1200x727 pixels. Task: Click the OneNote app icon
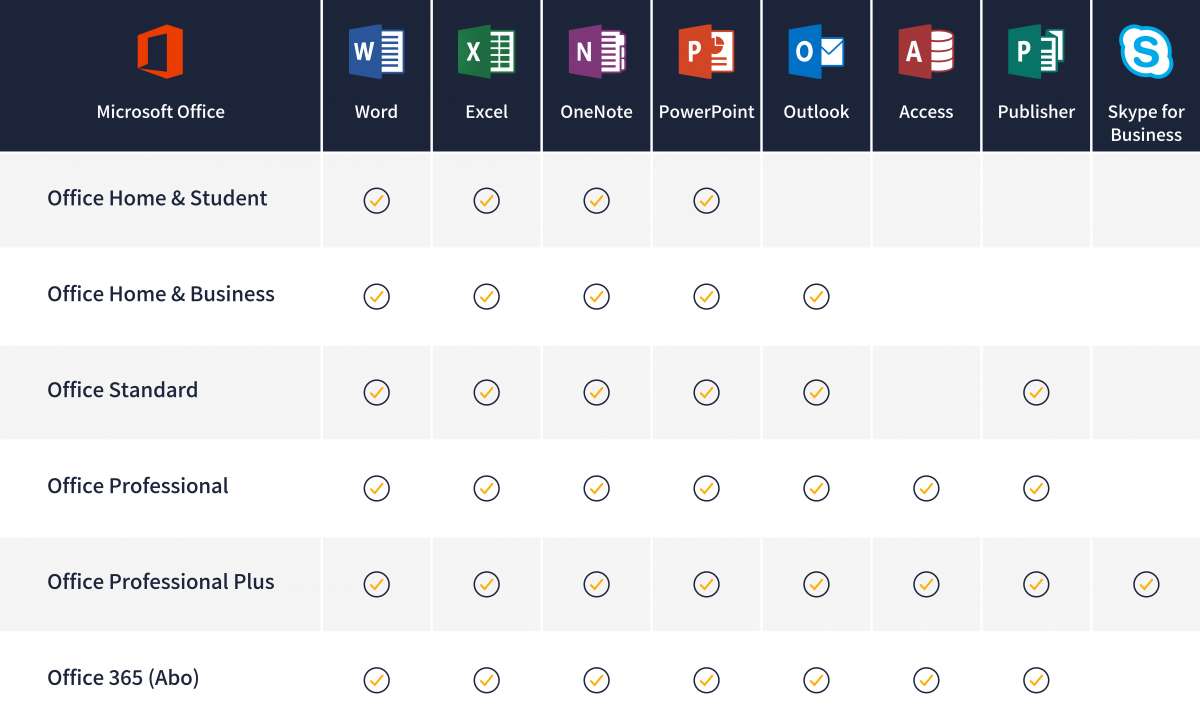596,53
